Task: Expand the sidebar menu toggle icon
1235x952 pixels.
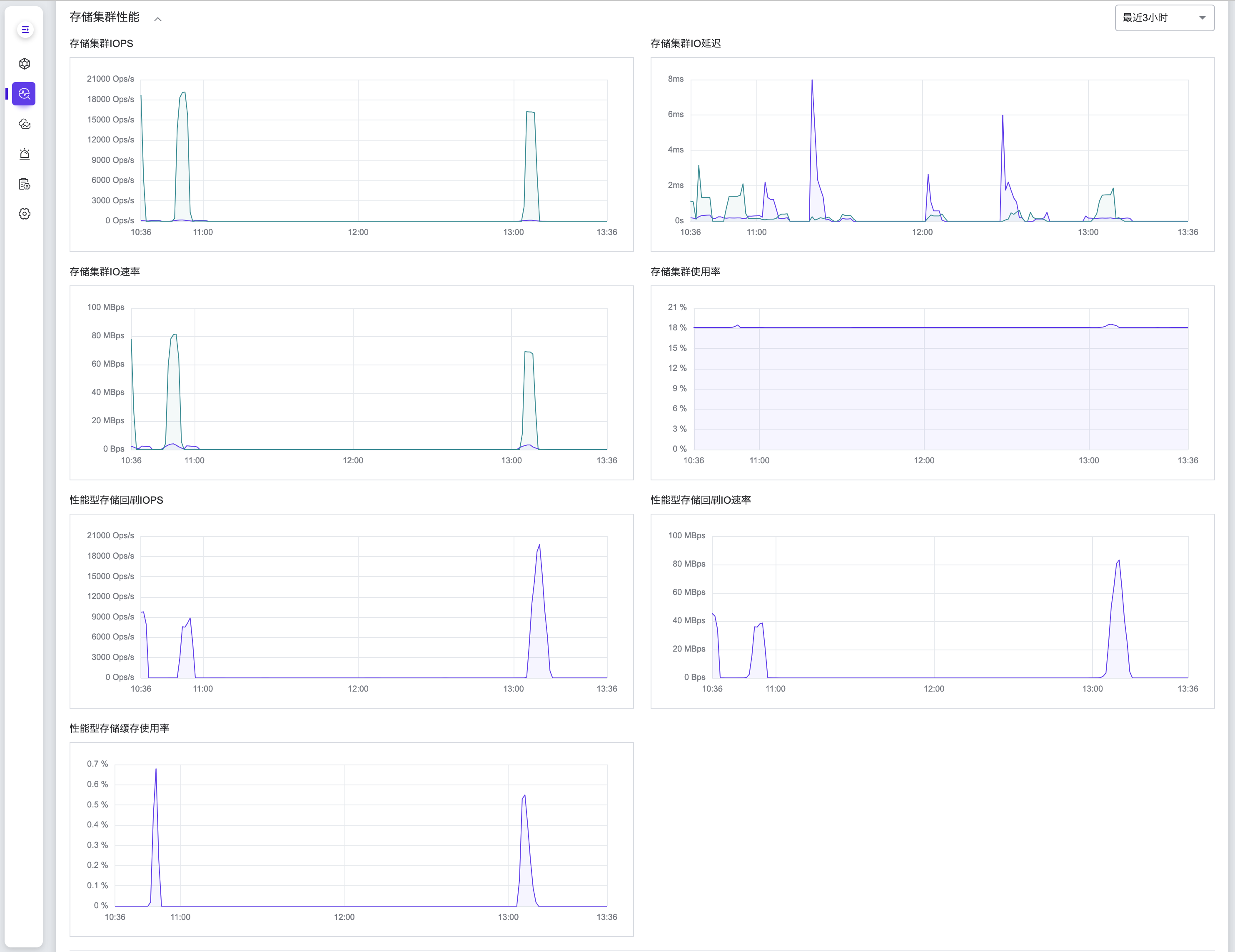Action: coord(25,30)
